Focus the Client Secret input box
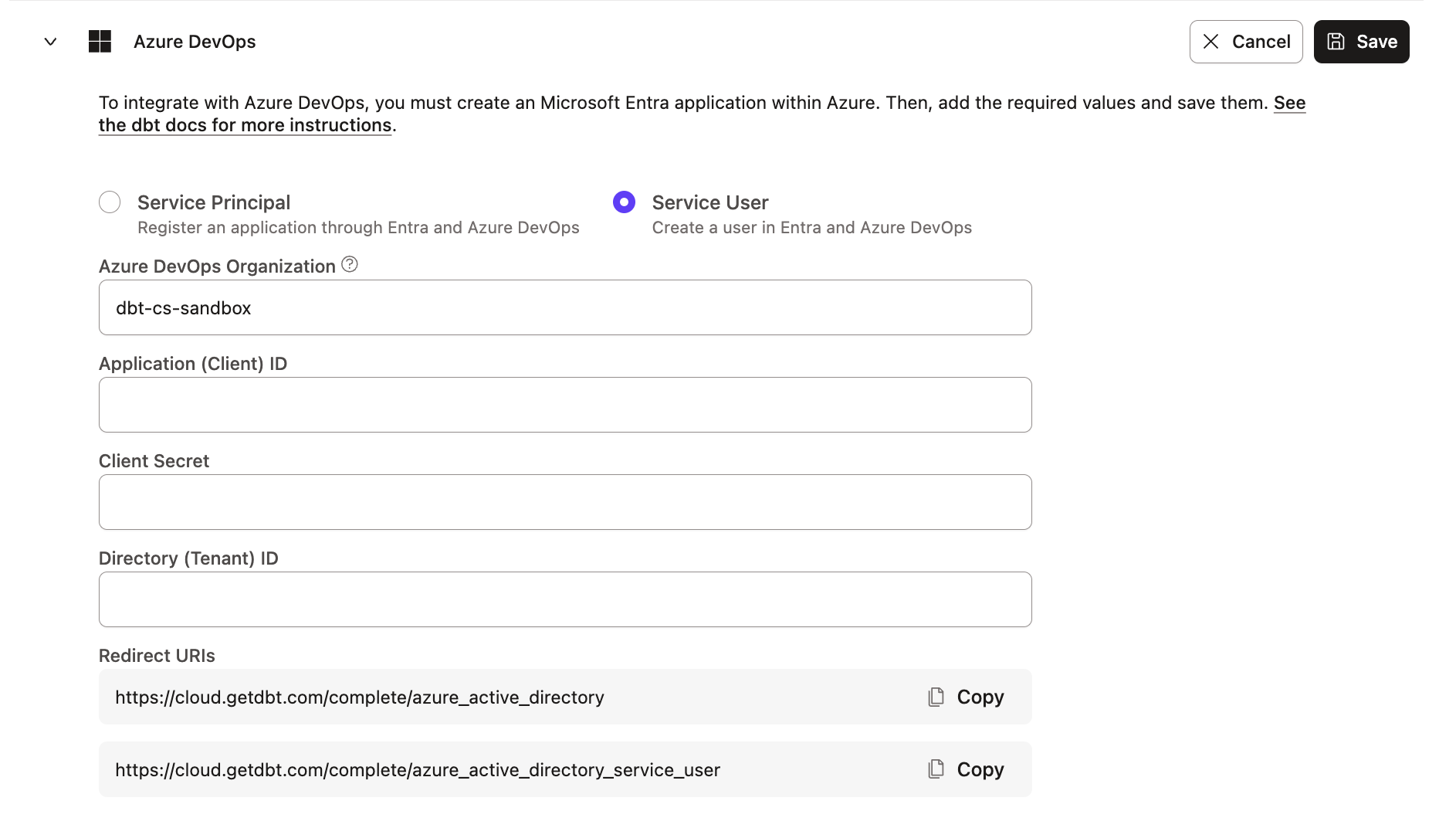1456x828 pixels. point(565,502)
